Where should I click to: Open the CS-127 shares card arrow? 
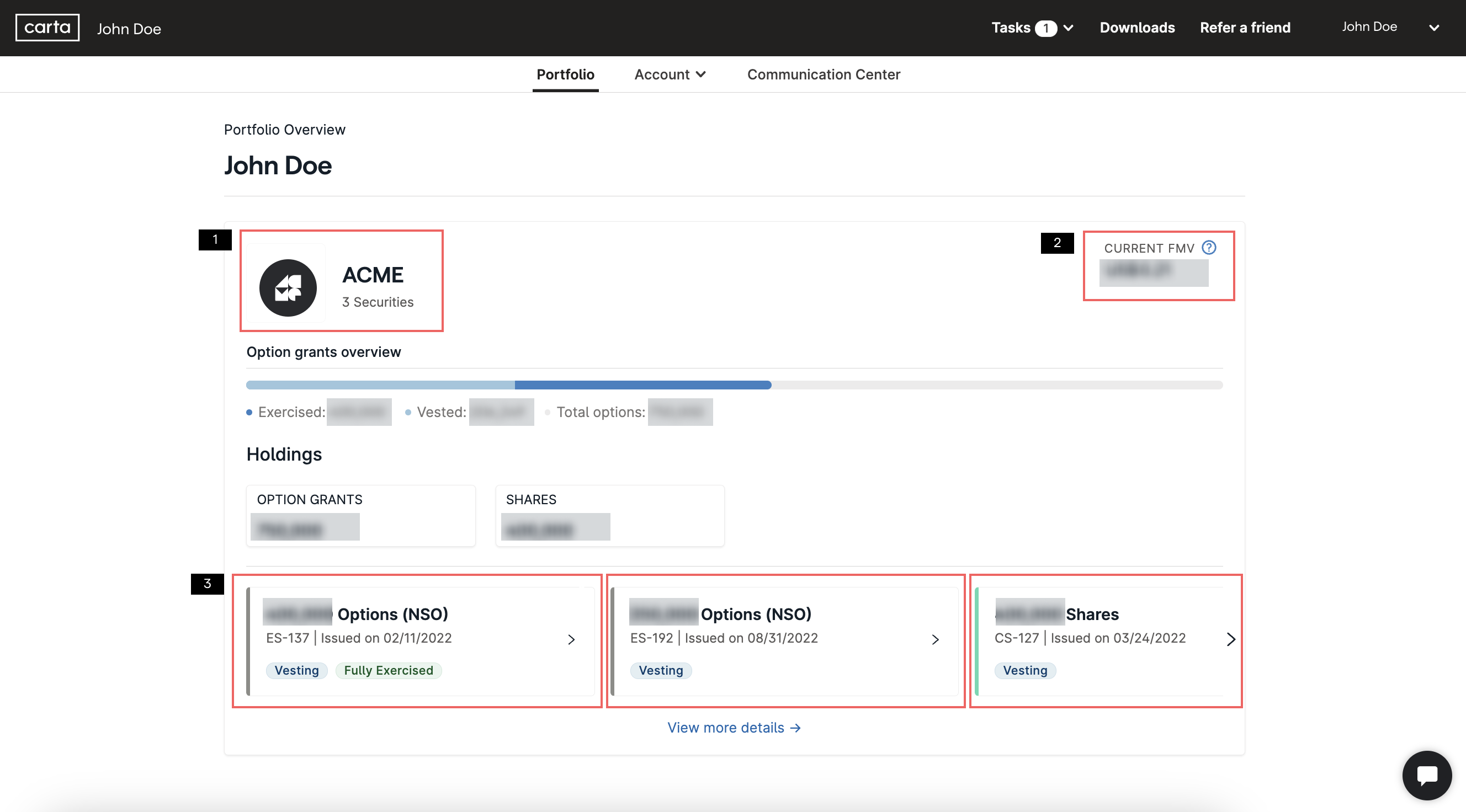[1230, 639]
